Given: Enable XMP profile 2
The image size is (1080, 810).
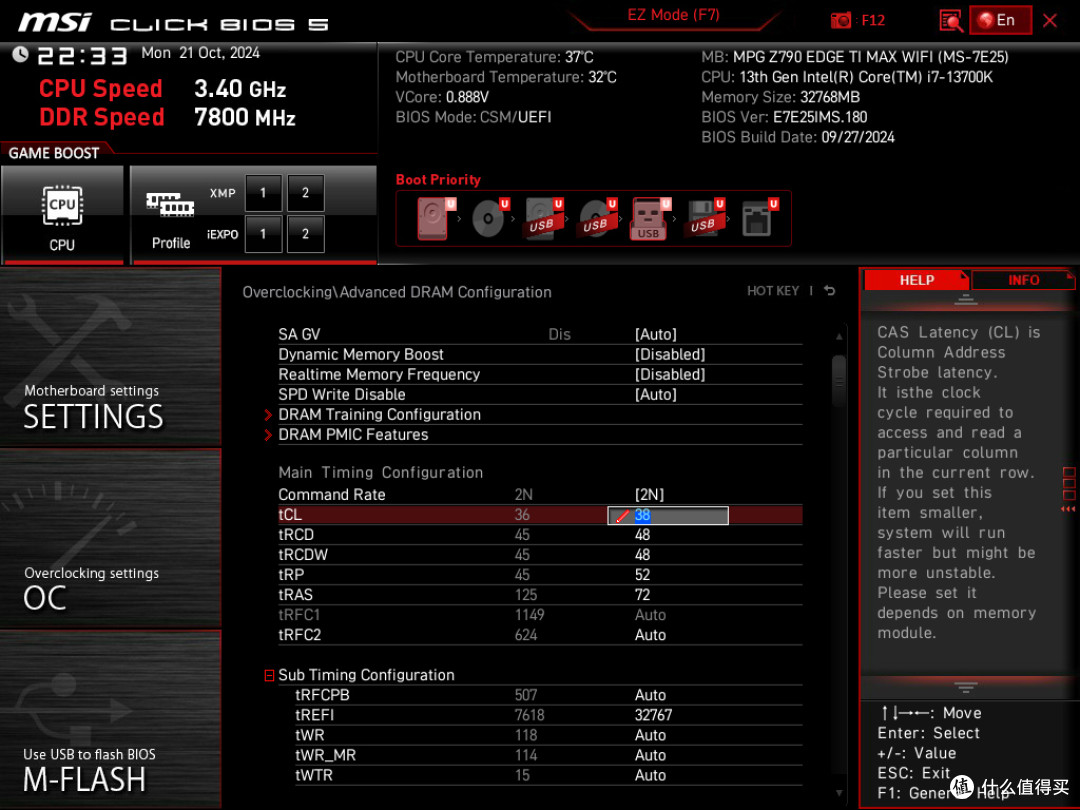Looking at the screenshot, I should [305, 193].
